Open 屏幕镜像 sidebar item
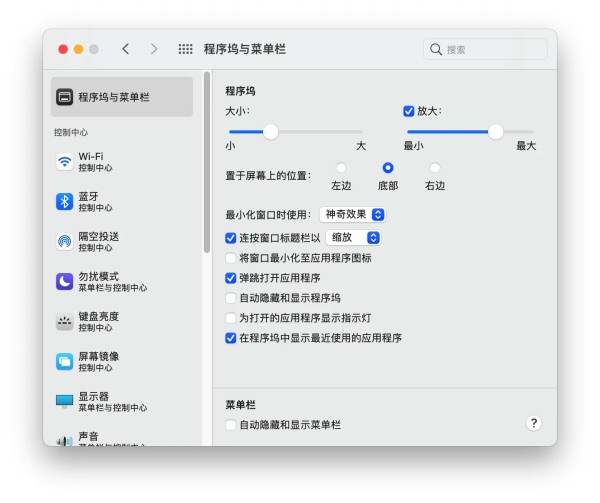The height and width of the screenshot is (503, 600). coord(124,361)
